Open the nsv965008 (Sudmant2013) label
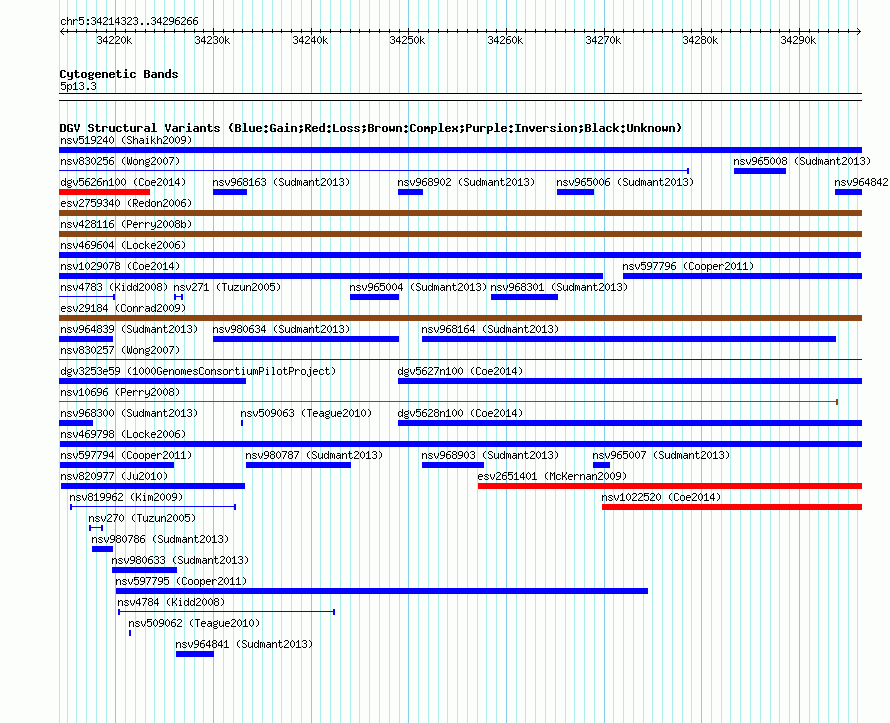This screenshot has height=723, width=890. pos(801,161)
